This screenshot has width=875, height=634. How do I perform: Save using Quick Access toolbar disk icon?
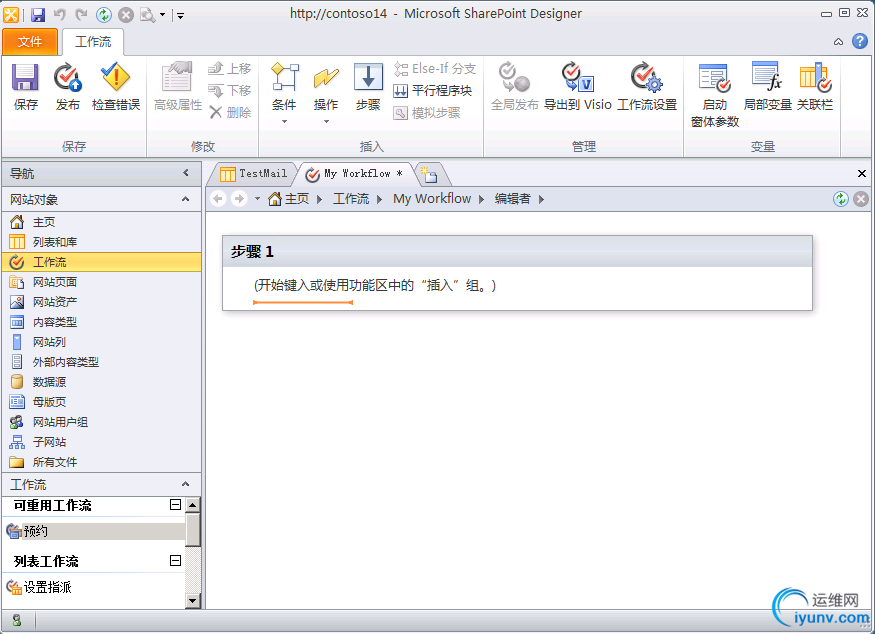[x=37, y=15]
